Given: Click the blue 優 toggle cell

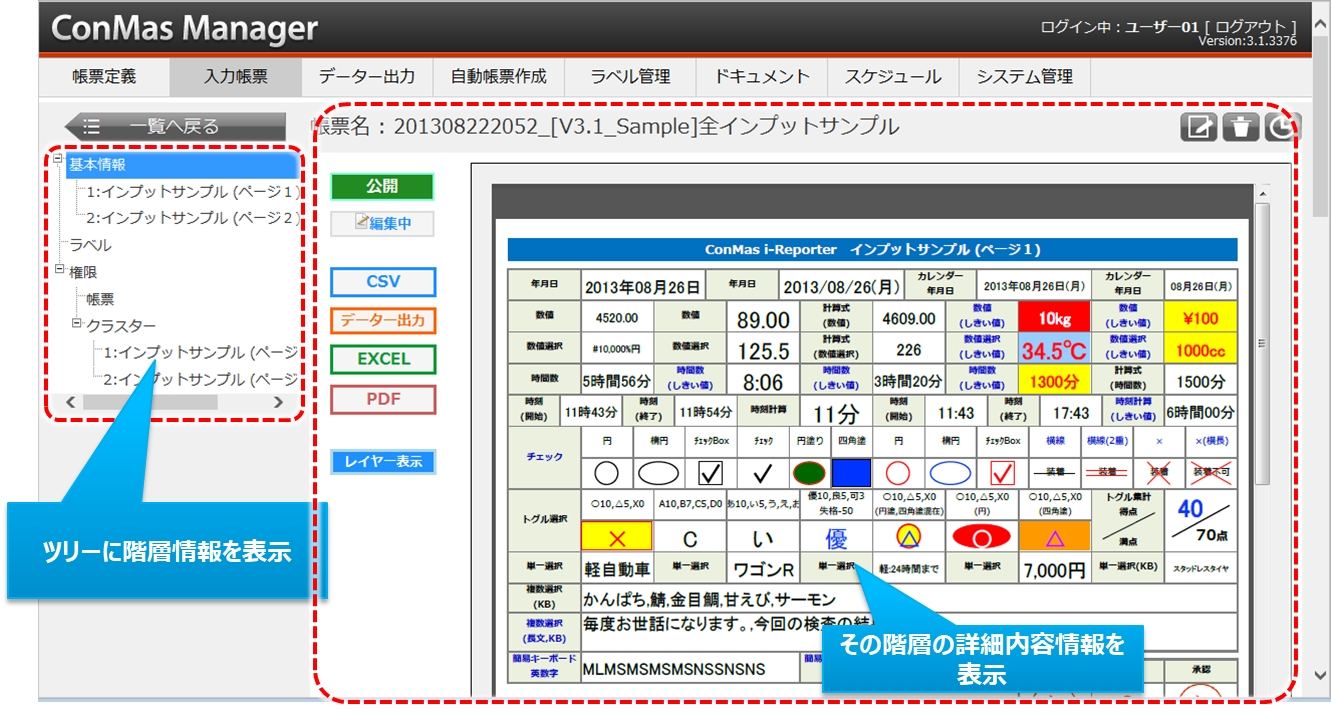Looking at the screenshot, I should 836,538.
